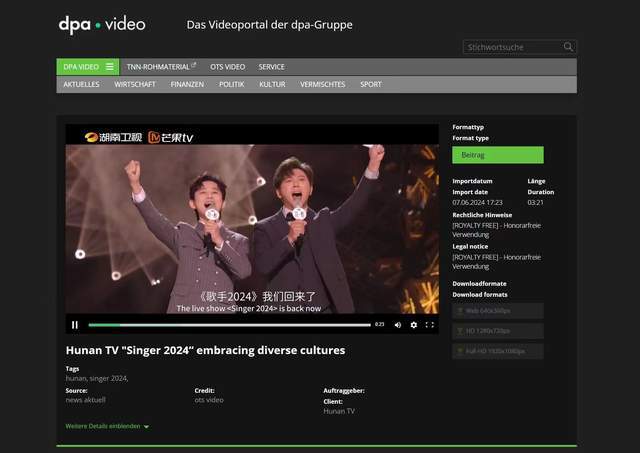Go to the SPORT category
Viewport: 640px width, 453px height.
pyautogui.click(x=371, y=85)
